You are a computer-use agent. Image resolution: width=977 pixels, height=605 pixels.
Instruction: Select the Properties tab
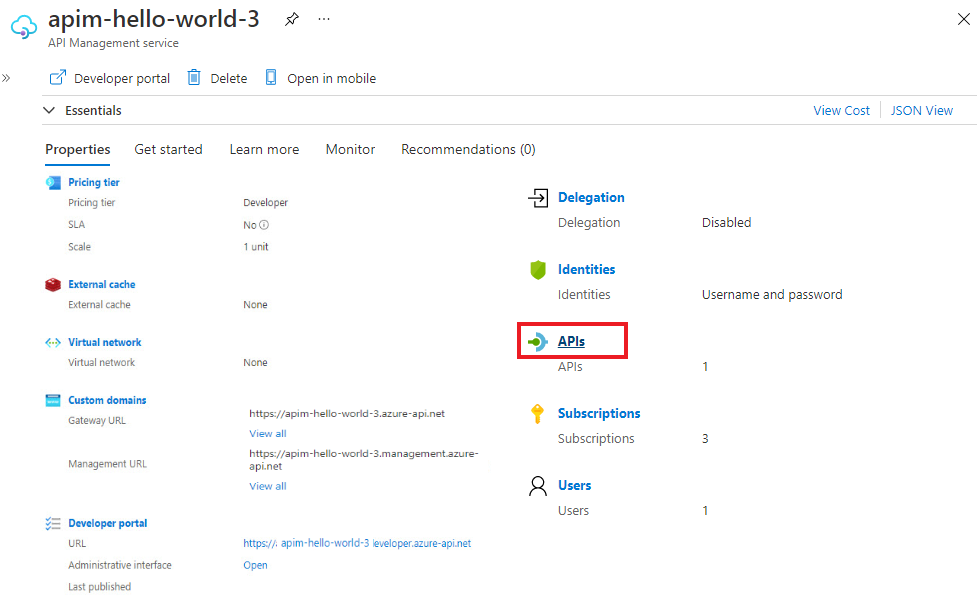coord(78,150)
